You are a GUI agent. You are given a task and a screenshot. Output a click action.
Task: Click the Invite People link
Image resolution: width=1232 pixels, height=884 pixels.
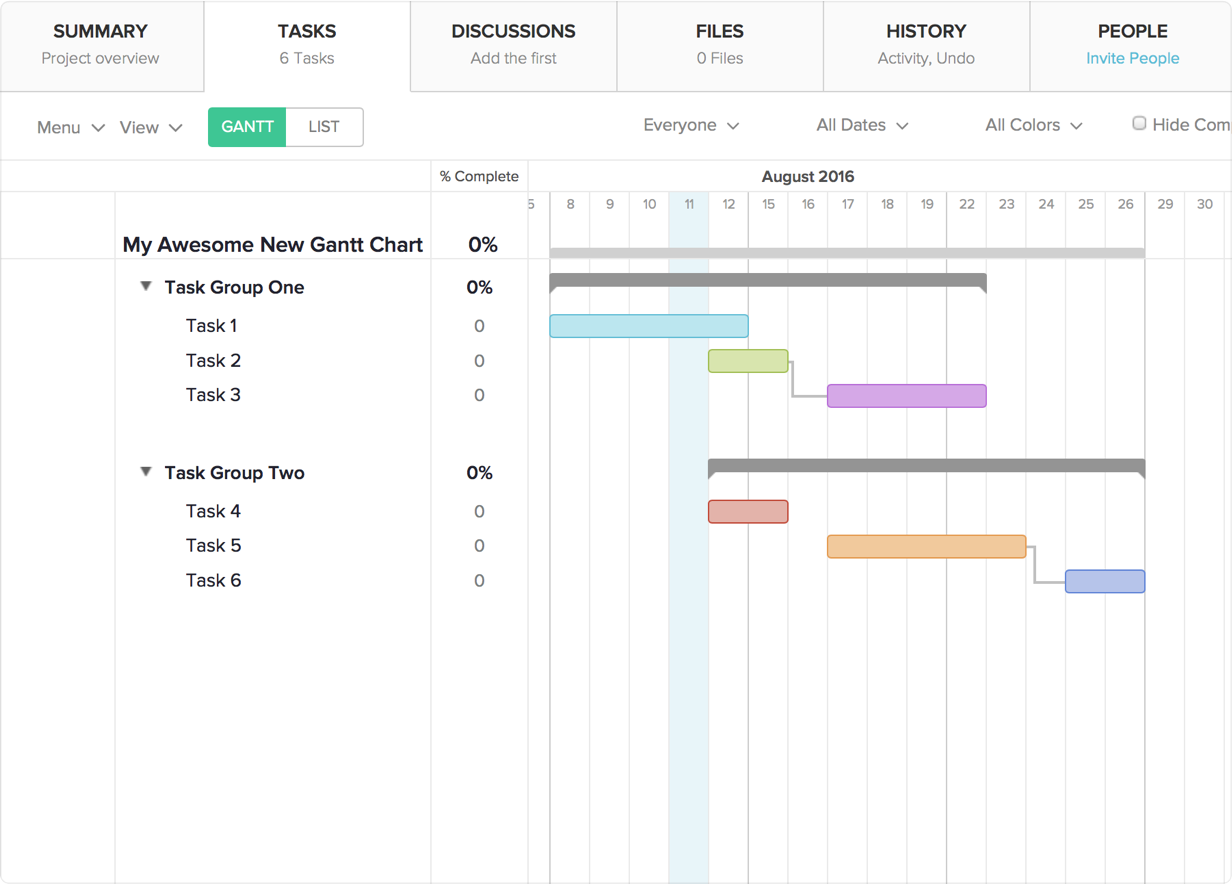tap(1132, 58)
